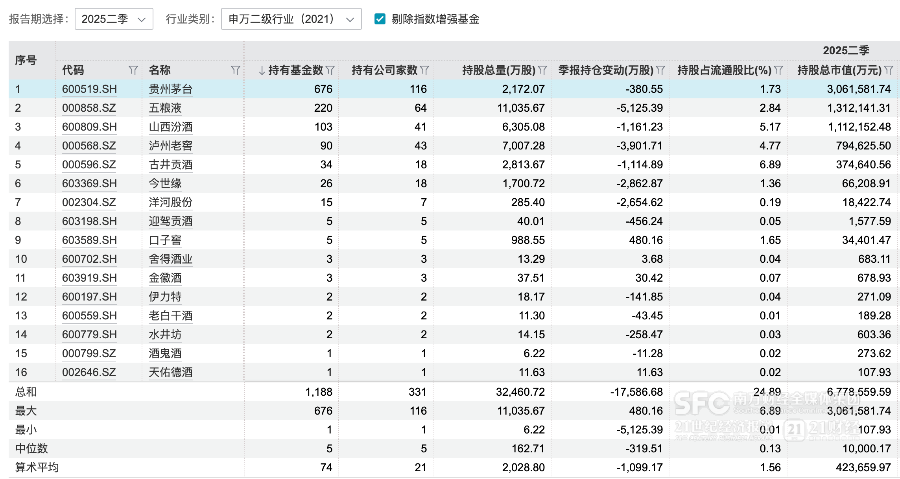Open 报告期选择 dropdown showing 2025二季
900x479 pixels.
click(114, 19)
